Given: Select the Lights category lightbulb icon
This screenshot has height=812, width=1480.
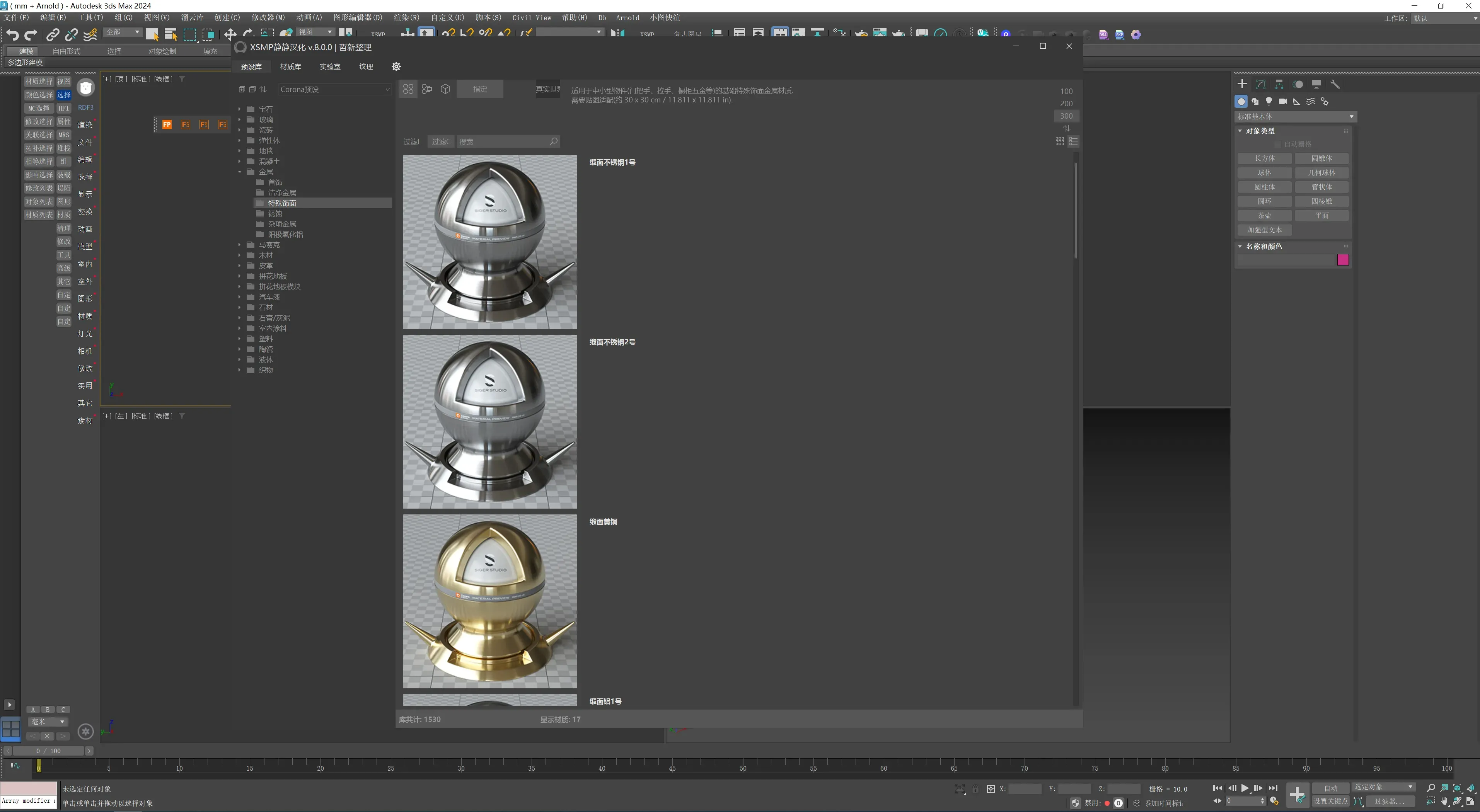Looking at the screenshot, I should (x=1269, y=102).
